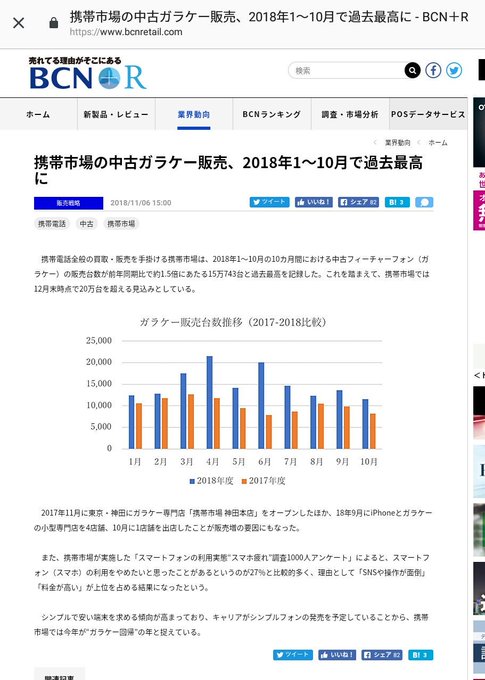
Task: Click the speech bubble comment icon
Action: click(424, 202)
